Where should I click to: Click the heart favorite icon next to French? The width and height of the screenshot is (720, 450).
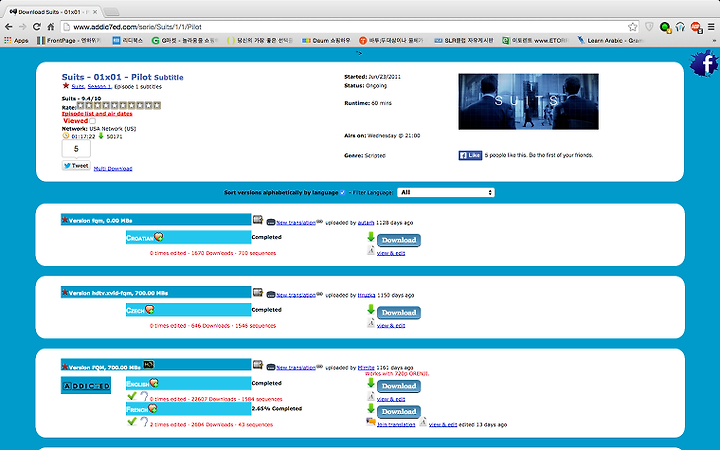pyautogui.click(x=153, y=408)
